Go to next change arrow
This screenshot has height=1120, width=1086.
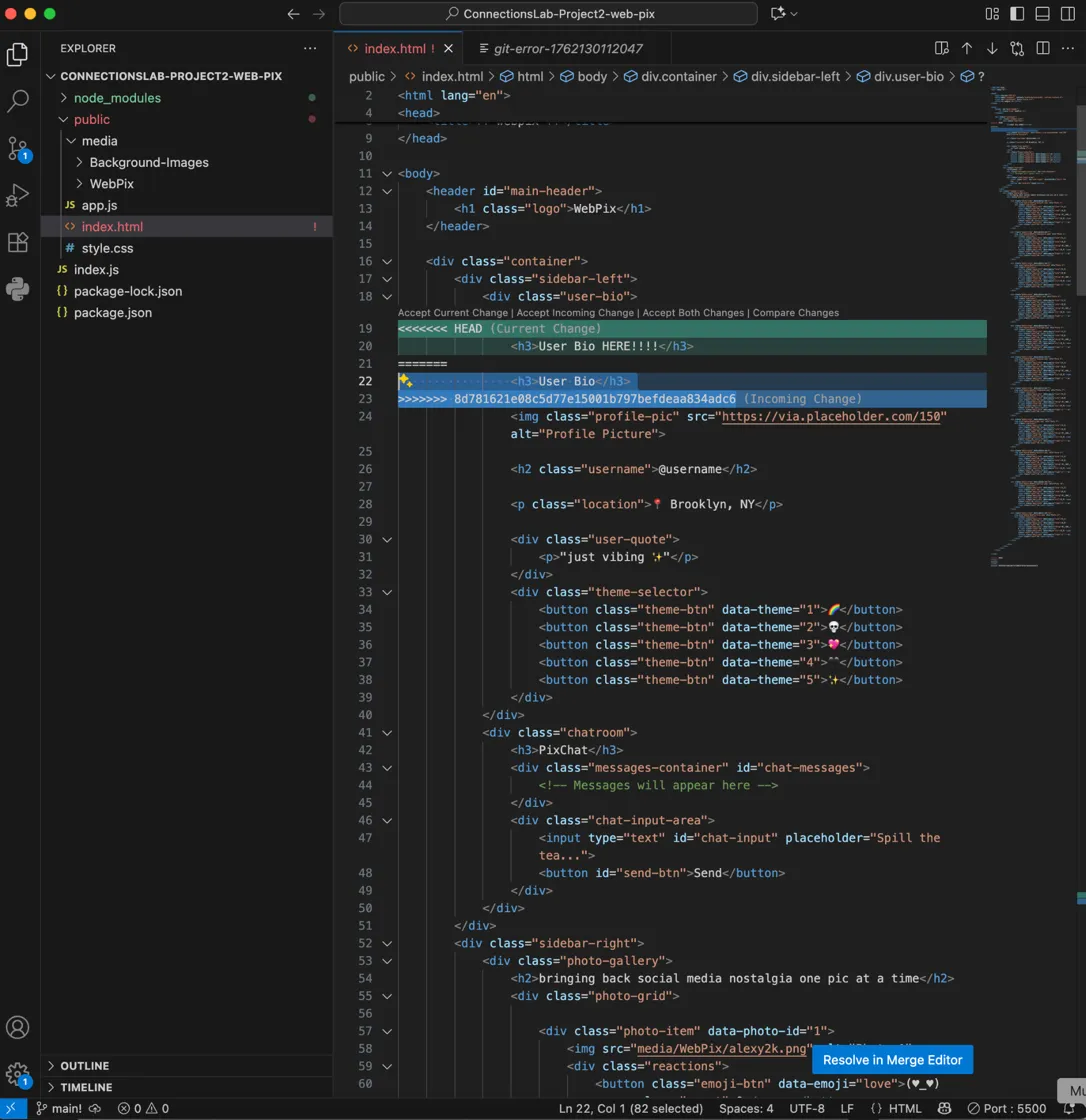tap(992, 48)
